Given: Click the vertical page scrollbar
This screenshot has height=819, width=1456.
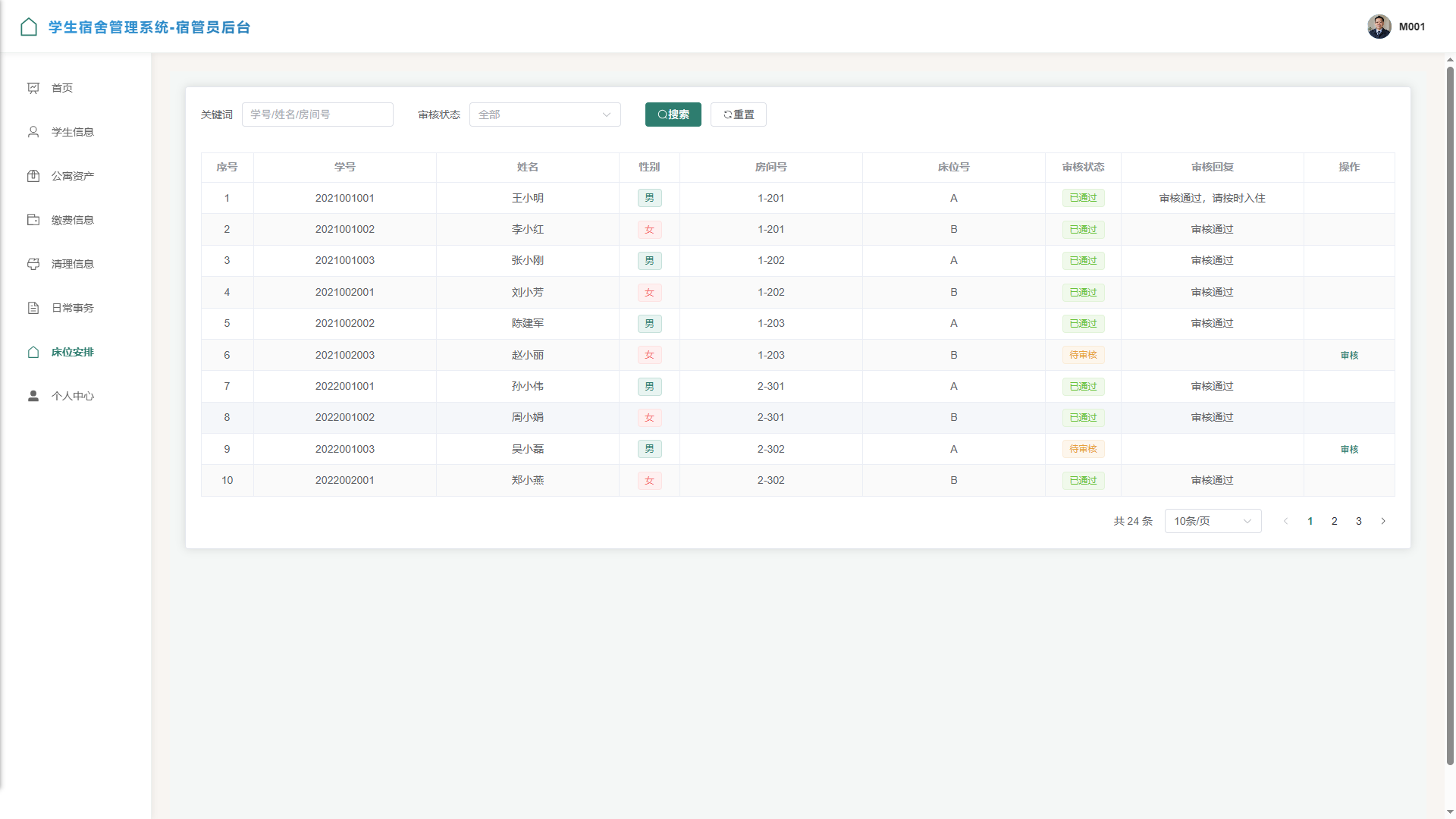Looking at the screenshot, I should coord(1450,416).
